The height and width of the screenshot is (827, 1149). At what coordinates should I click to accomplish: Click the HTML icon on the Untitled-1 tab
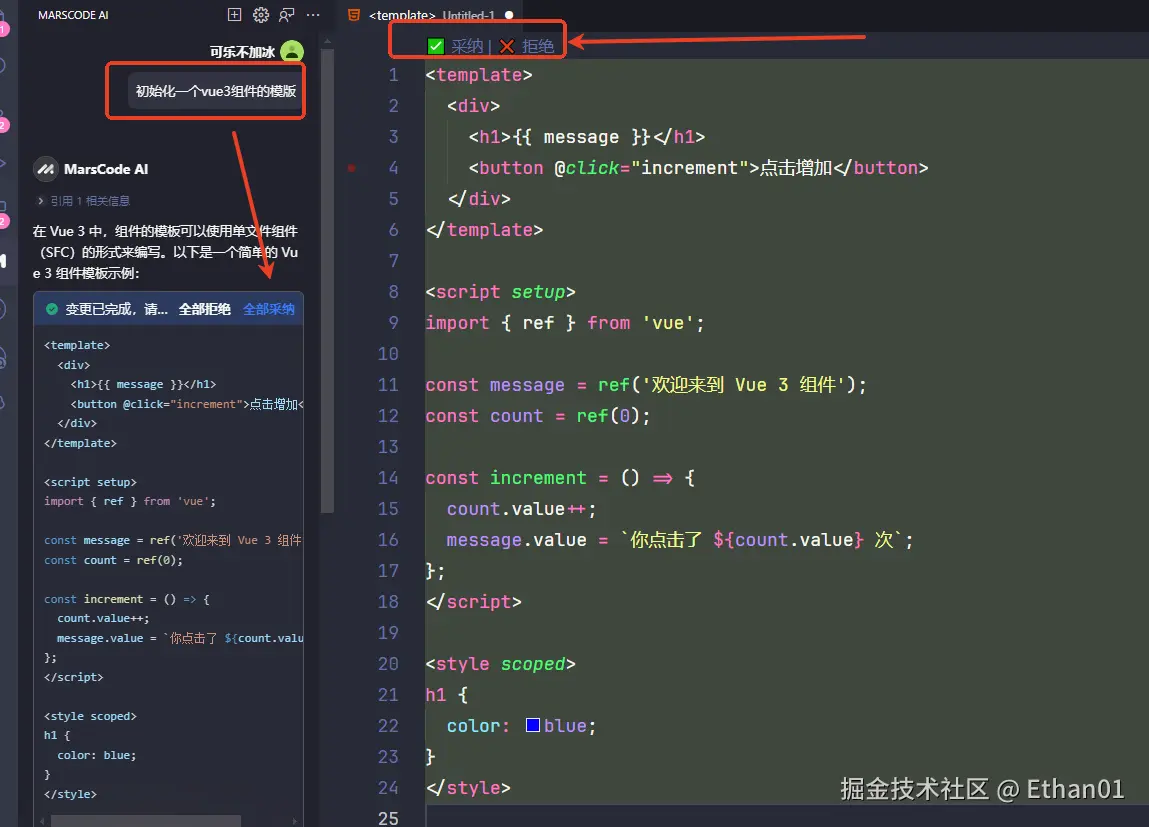[x=353, y=16]
